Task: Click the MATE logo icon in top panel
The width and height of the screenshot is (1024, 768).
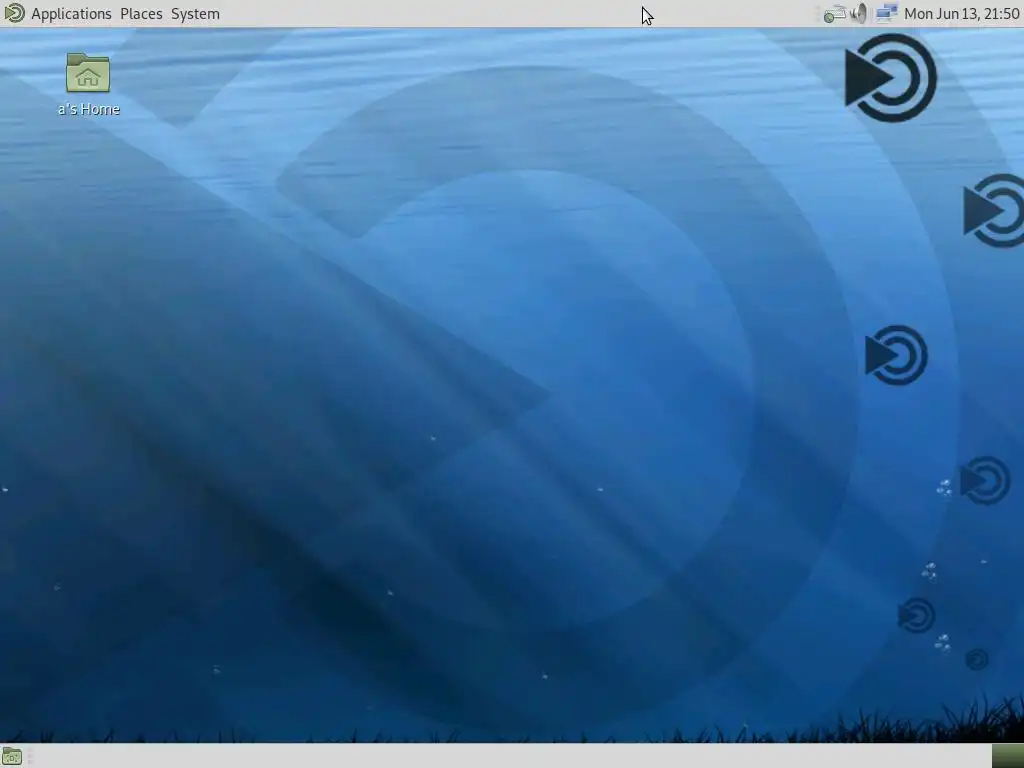Action: 14,13
